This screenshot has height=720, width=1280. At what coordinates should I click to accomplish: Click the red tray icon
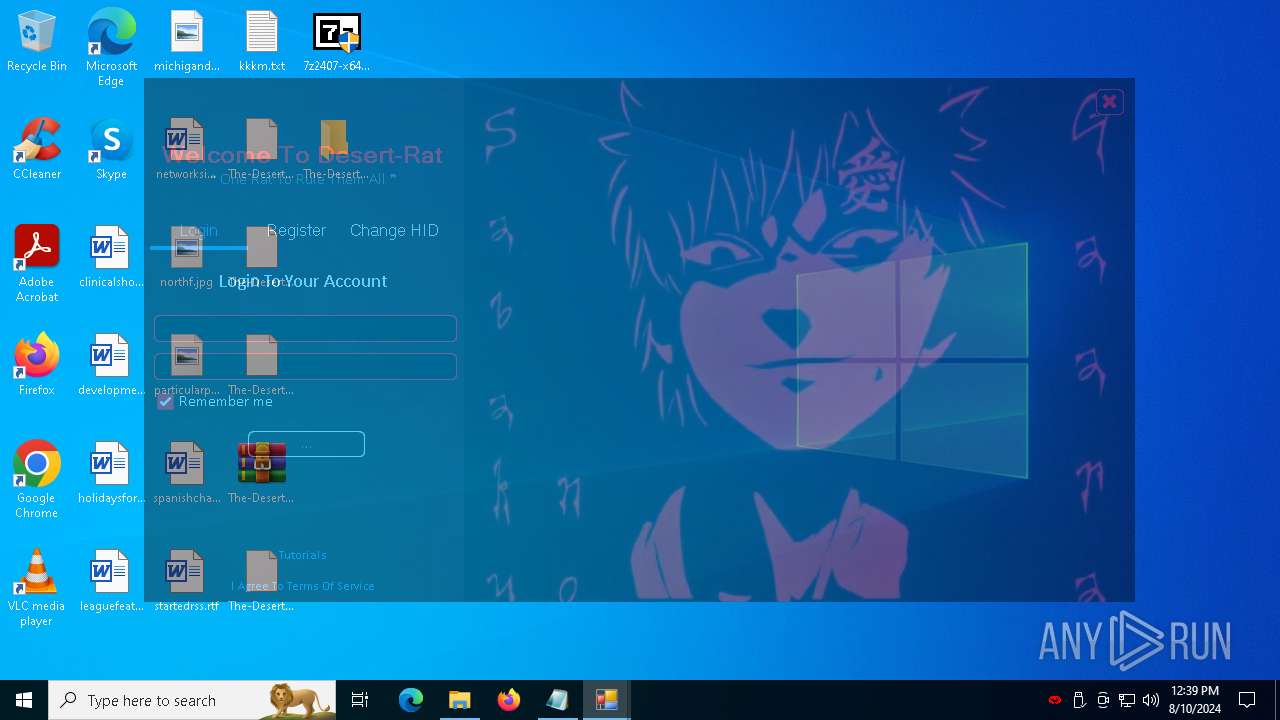(1054, 700)
